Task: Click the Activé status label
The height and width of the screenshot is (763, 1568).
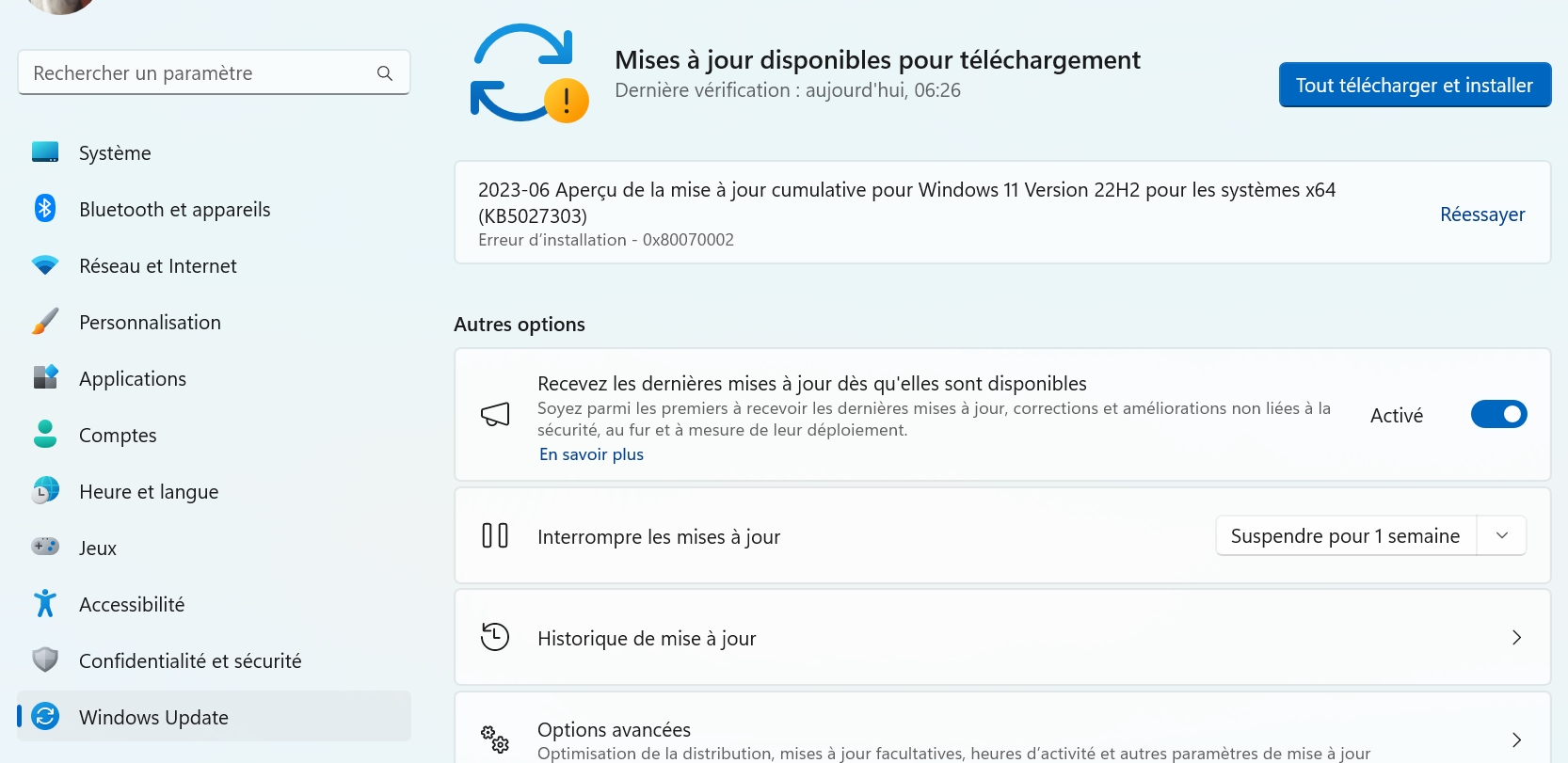Action: point(1397,415)
